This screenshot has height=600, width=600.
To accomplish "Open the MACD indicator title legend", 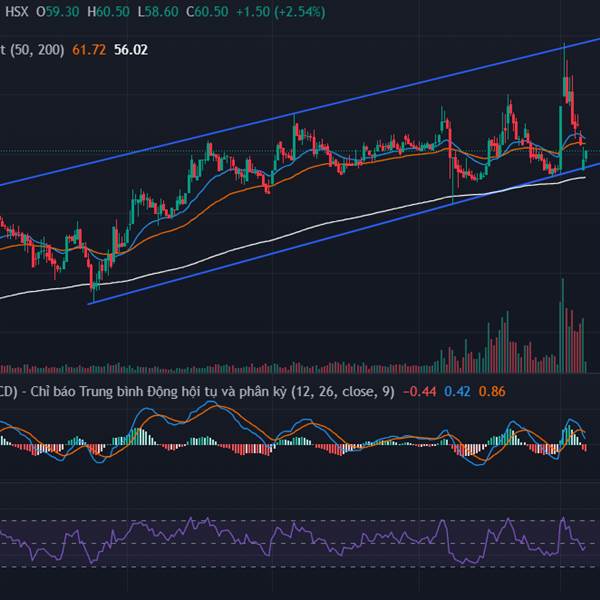I will pos(200,391).
